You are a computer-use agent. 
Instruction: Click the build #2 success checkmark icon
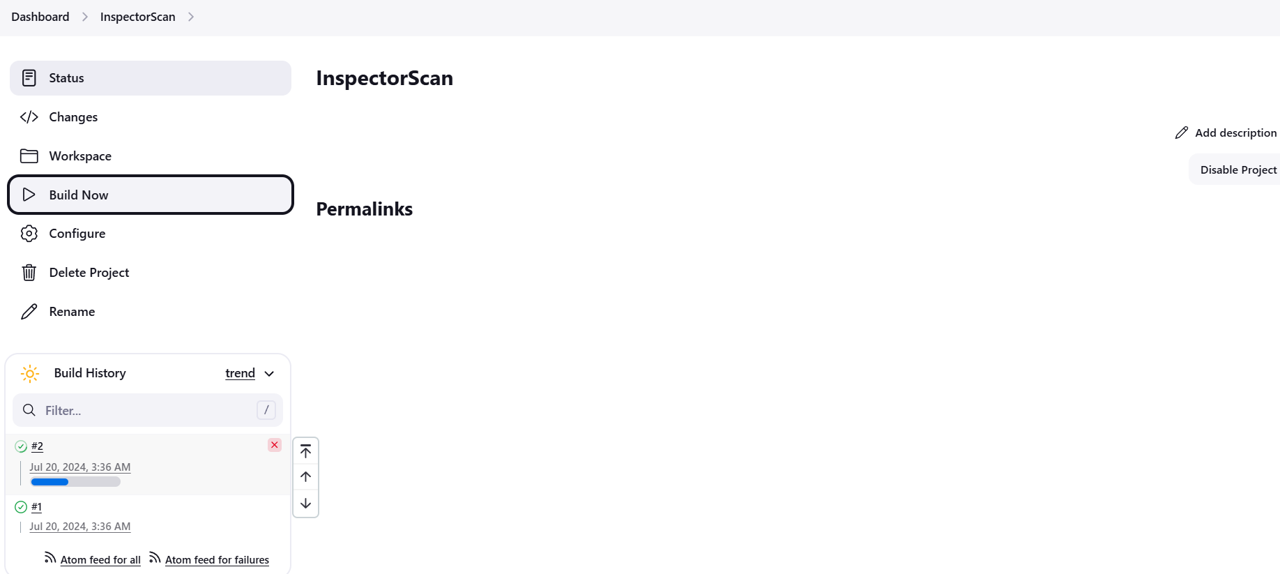tap(21, 446)
